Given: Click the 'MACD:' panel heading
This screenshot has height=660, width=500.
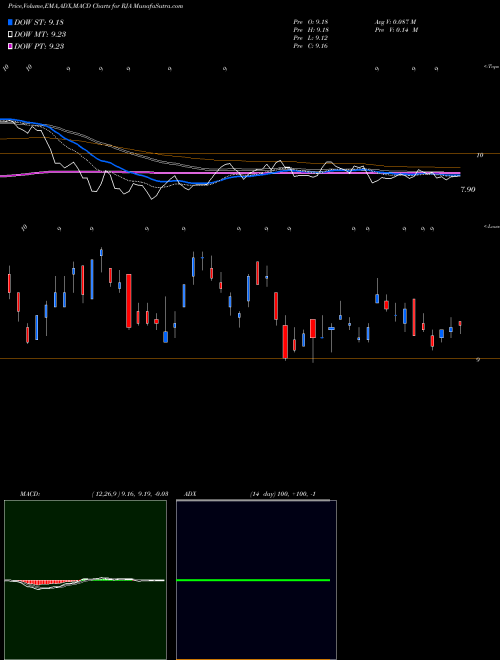Looking at the screenshot, I should tap(30, 494).
